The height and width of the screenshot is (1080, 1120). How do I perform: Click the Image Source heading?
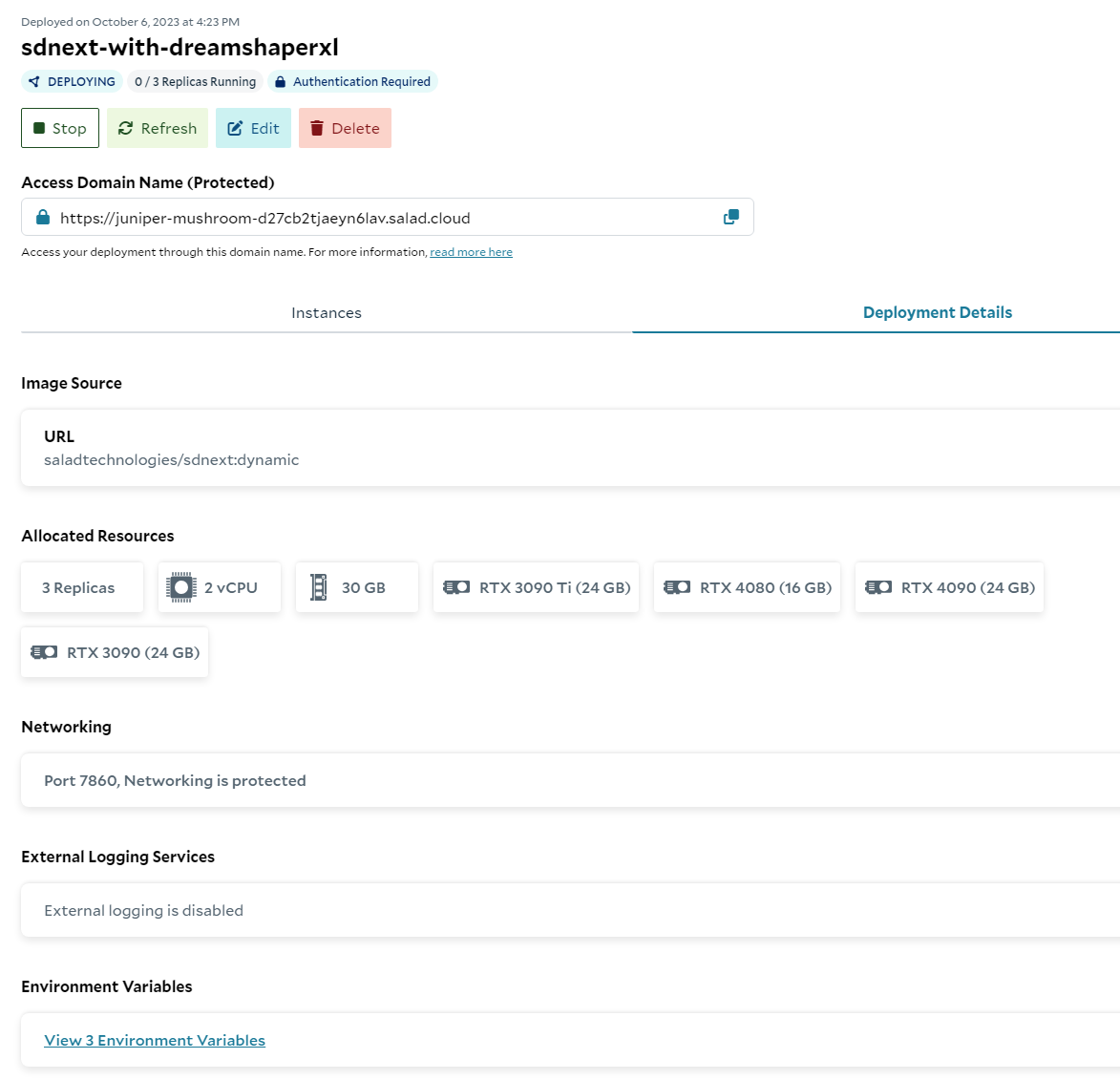click(72, 383)
